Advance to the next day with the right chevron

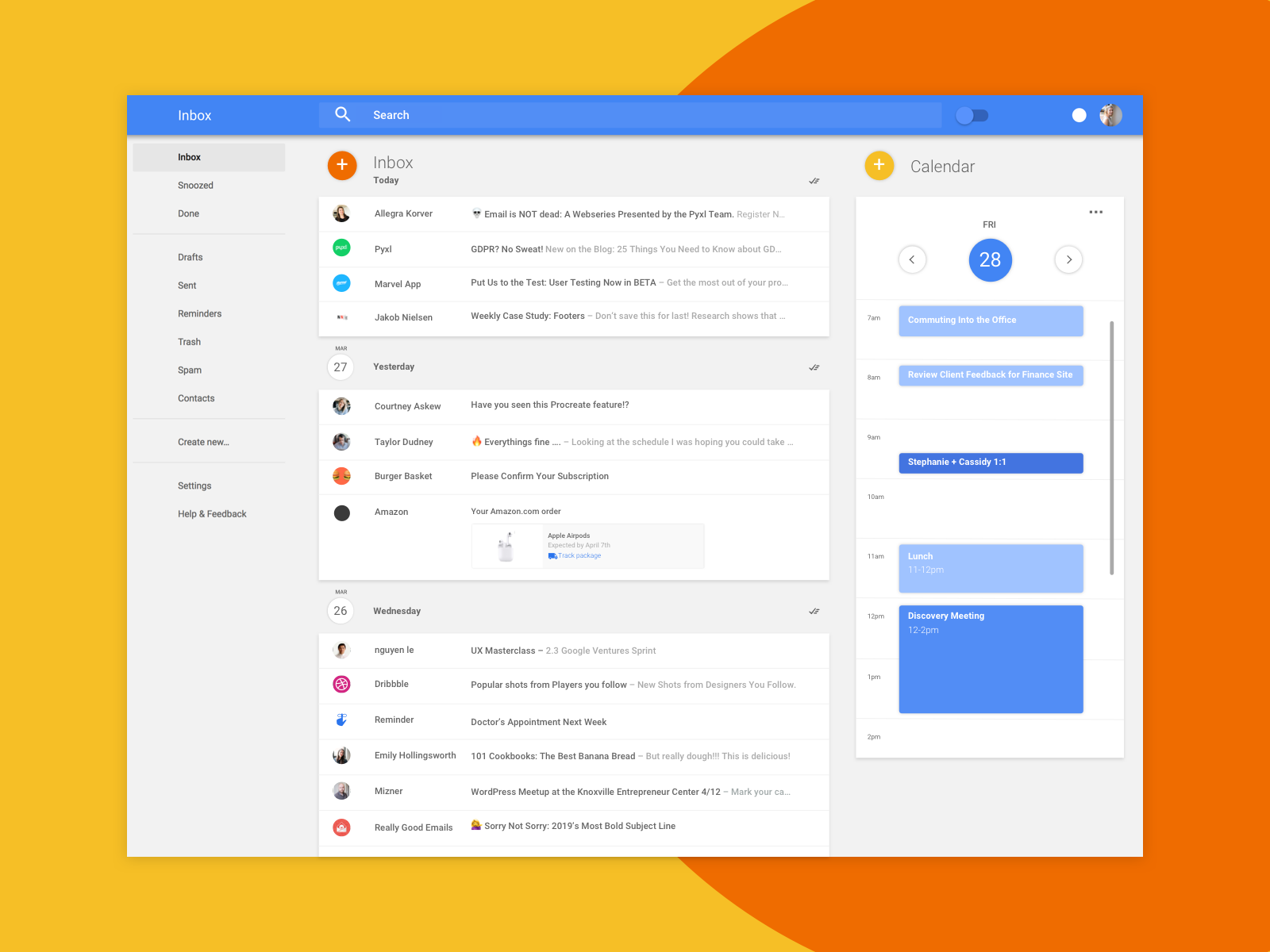(x=1068, y=259)
